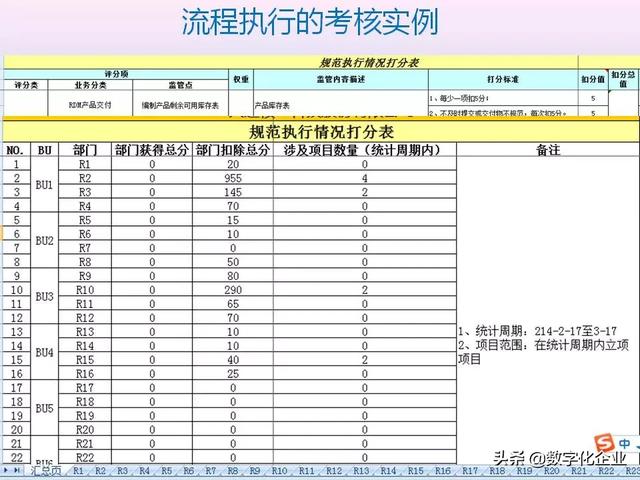640x480 pixels.
Task: Select the 权重 header in the upper table
Action: tap(241, 80)
